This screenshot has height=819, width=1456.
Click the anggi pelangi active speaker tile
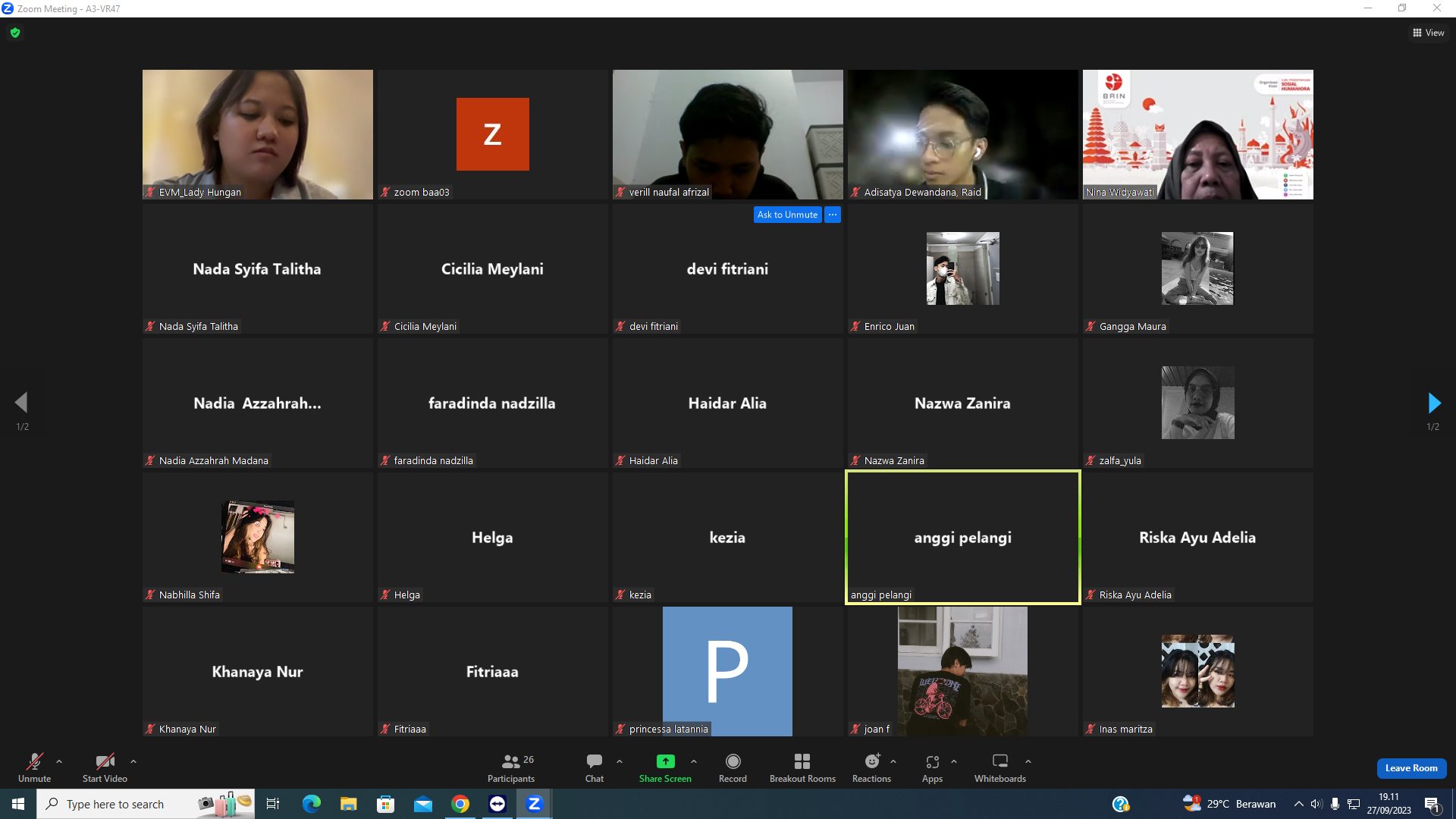[963, 537]
